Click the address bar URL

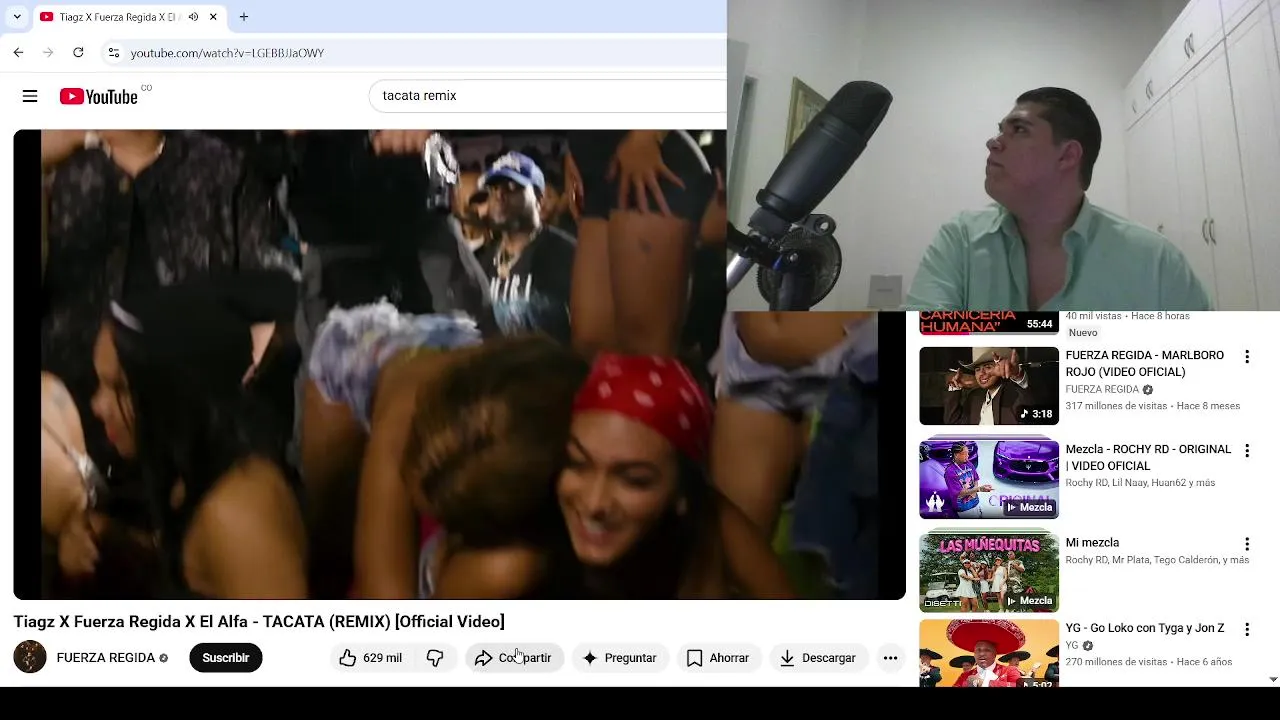click(x=227, y=53)
